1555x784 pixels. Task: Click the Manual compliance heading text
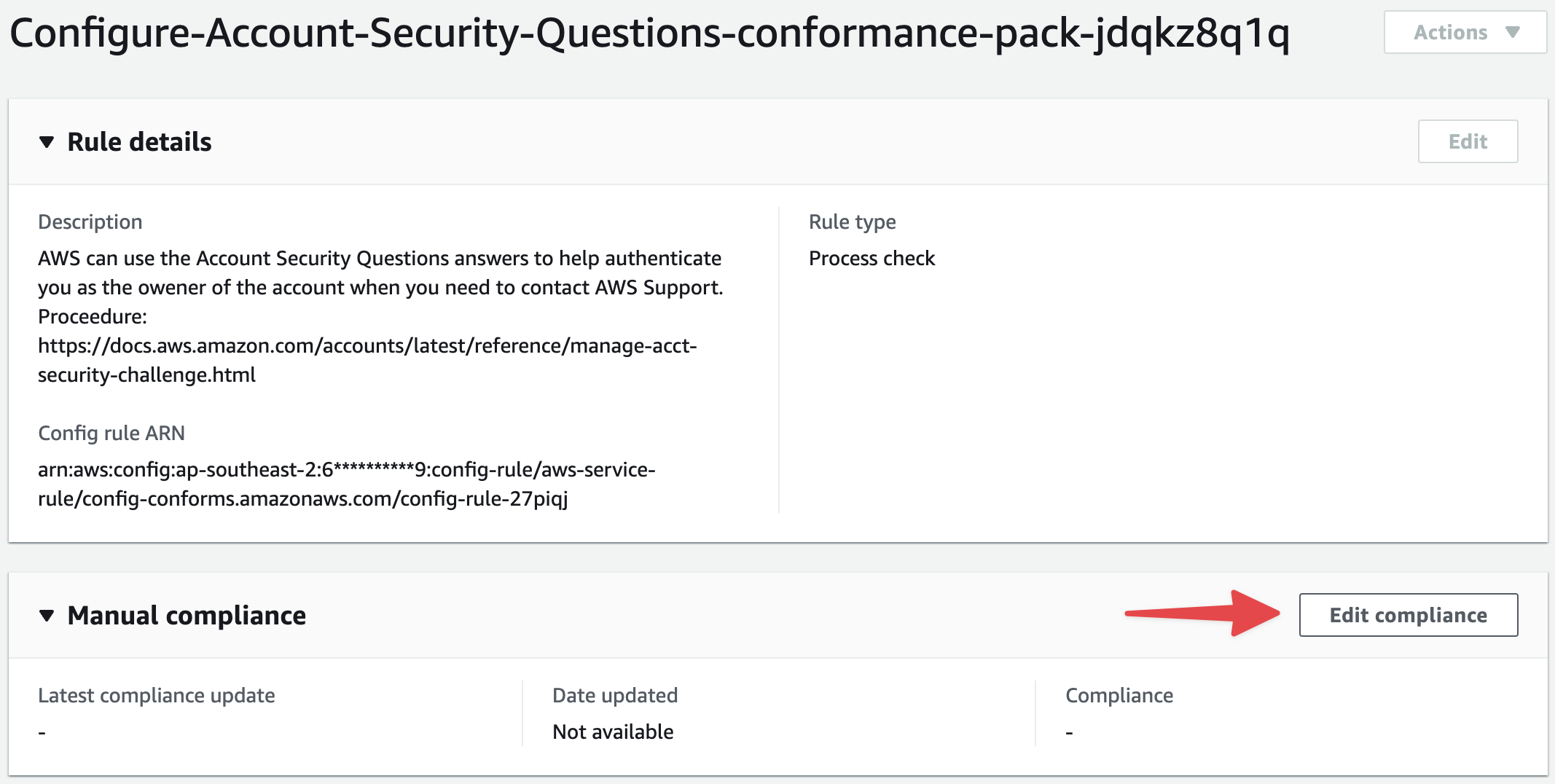coord(187,616)
